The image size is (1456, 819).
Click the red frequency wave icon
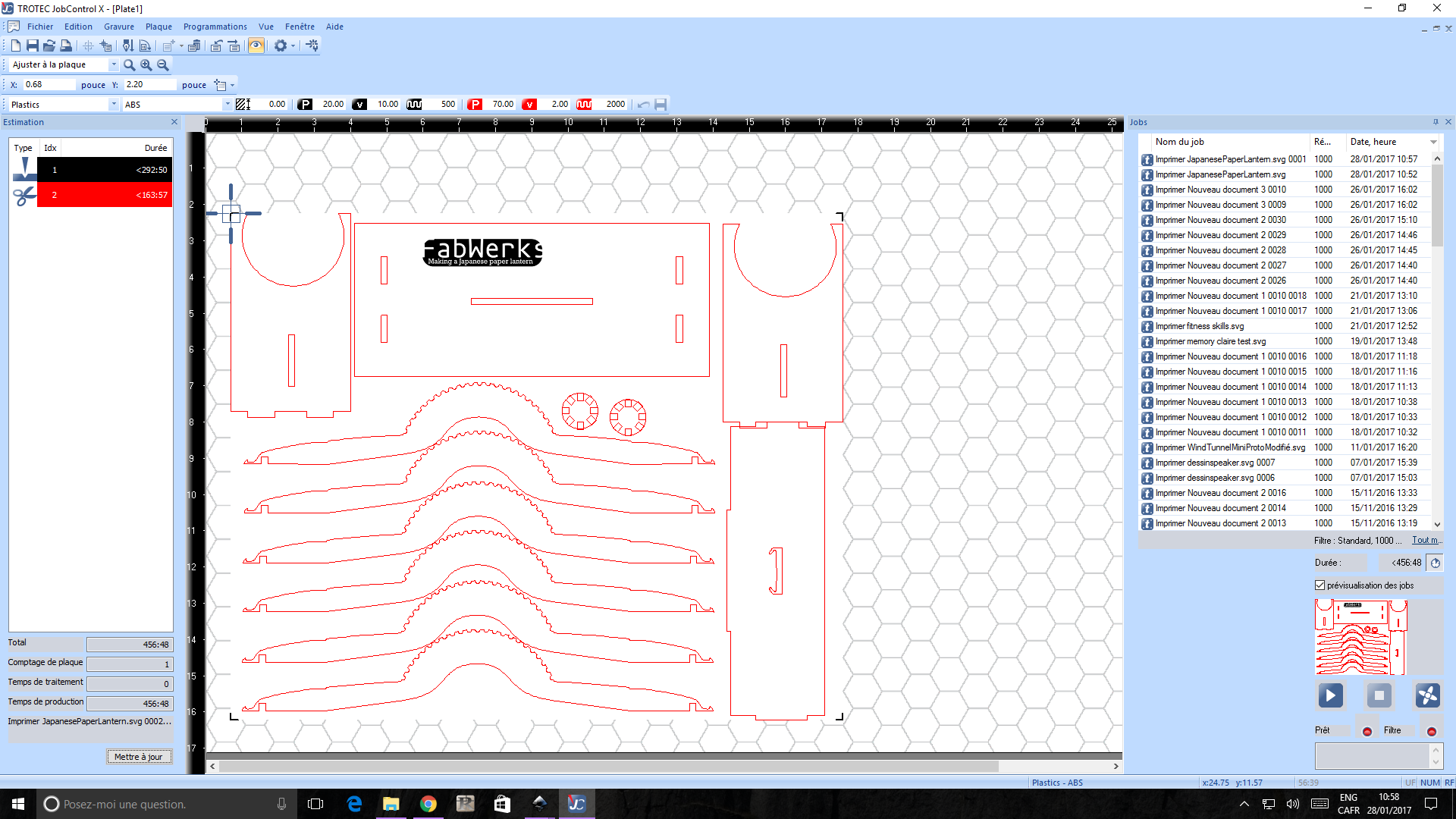[x=584, y=105]
